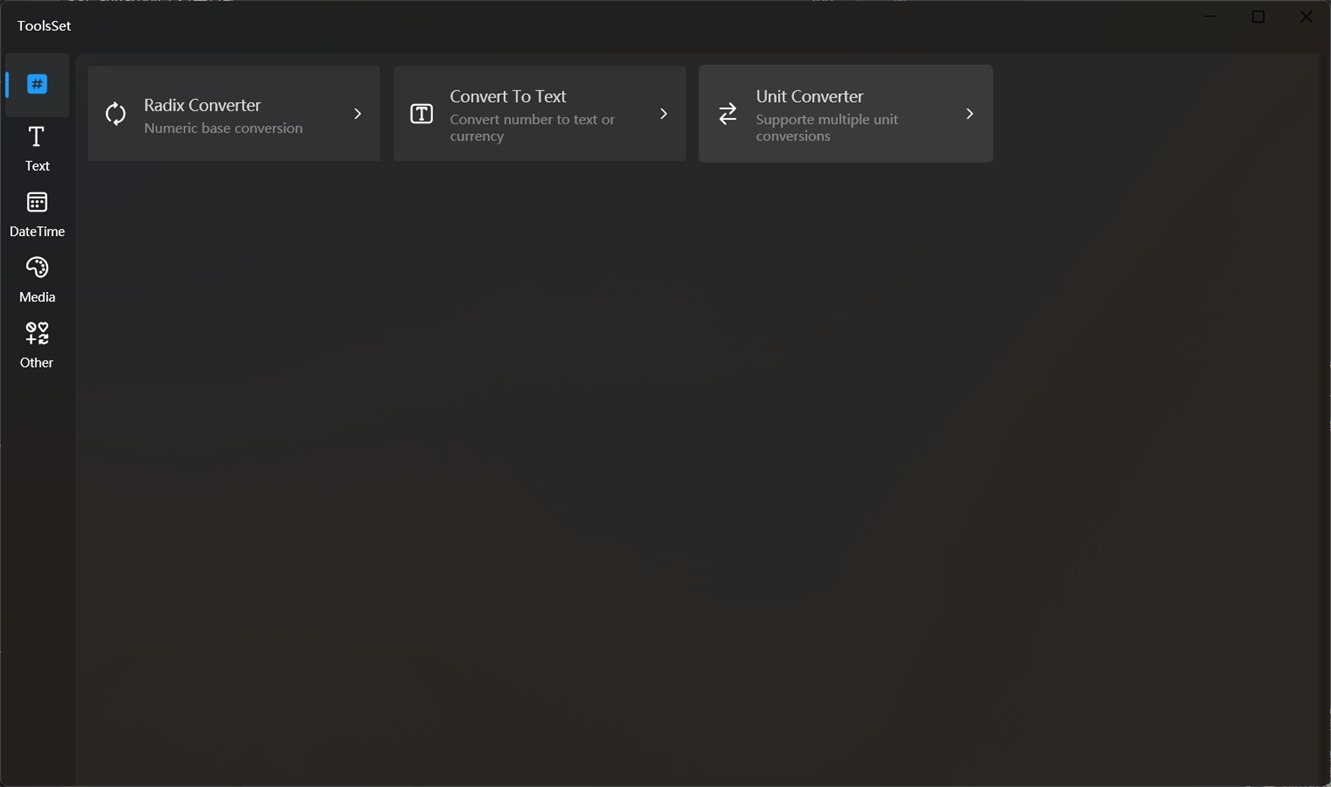Close the ToolsSet window
Image resolution: width=1331 pixels, height=787 pixels.
pyautogui.click(x=1306, y=17)
